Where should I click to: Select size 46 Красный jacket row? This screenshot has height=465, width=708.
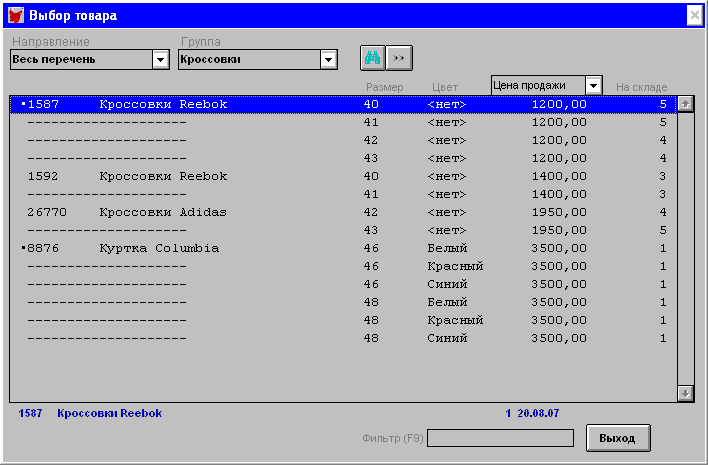[343, 266]
